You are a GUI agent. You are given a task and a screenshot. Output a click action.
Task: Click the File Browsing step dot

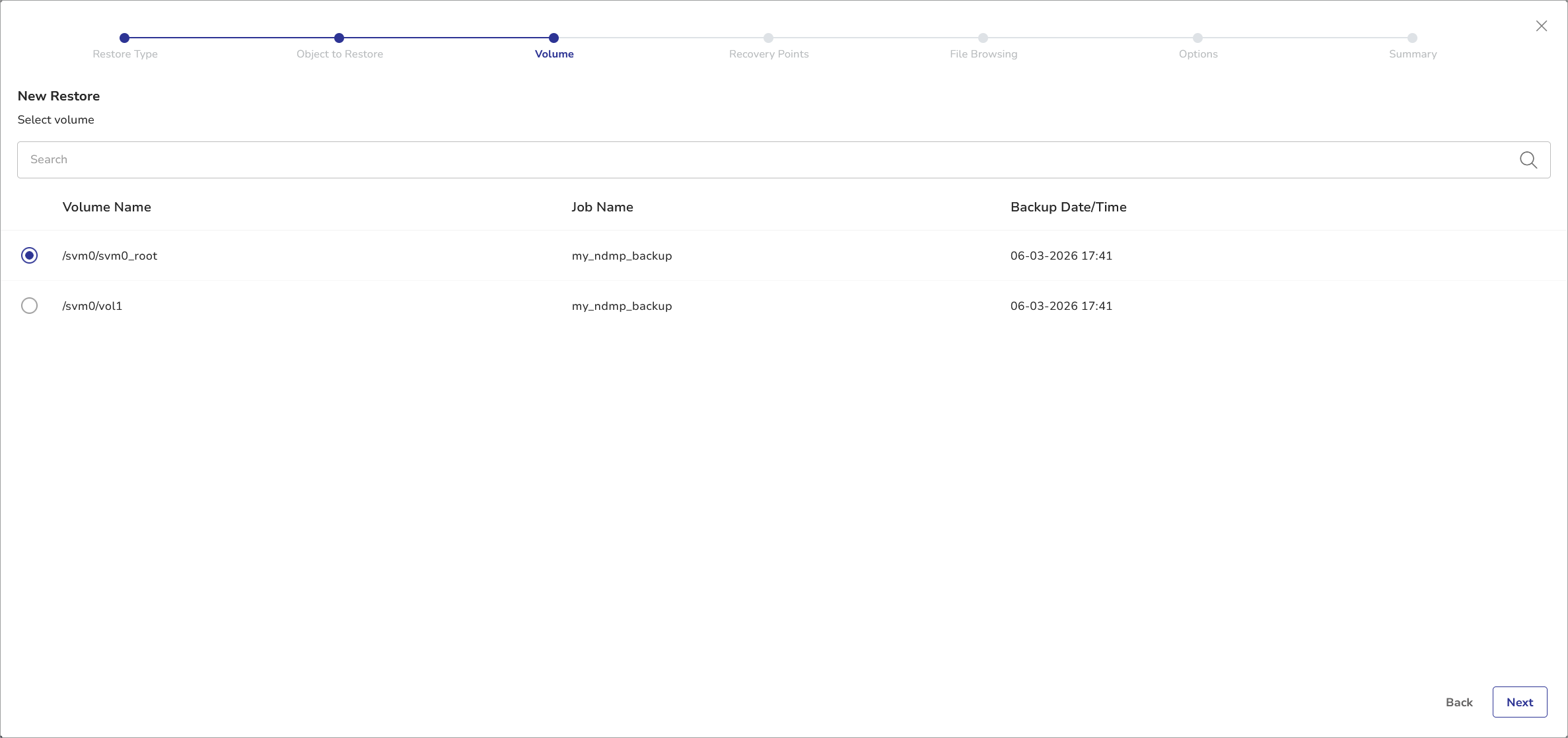coord(983,38)
